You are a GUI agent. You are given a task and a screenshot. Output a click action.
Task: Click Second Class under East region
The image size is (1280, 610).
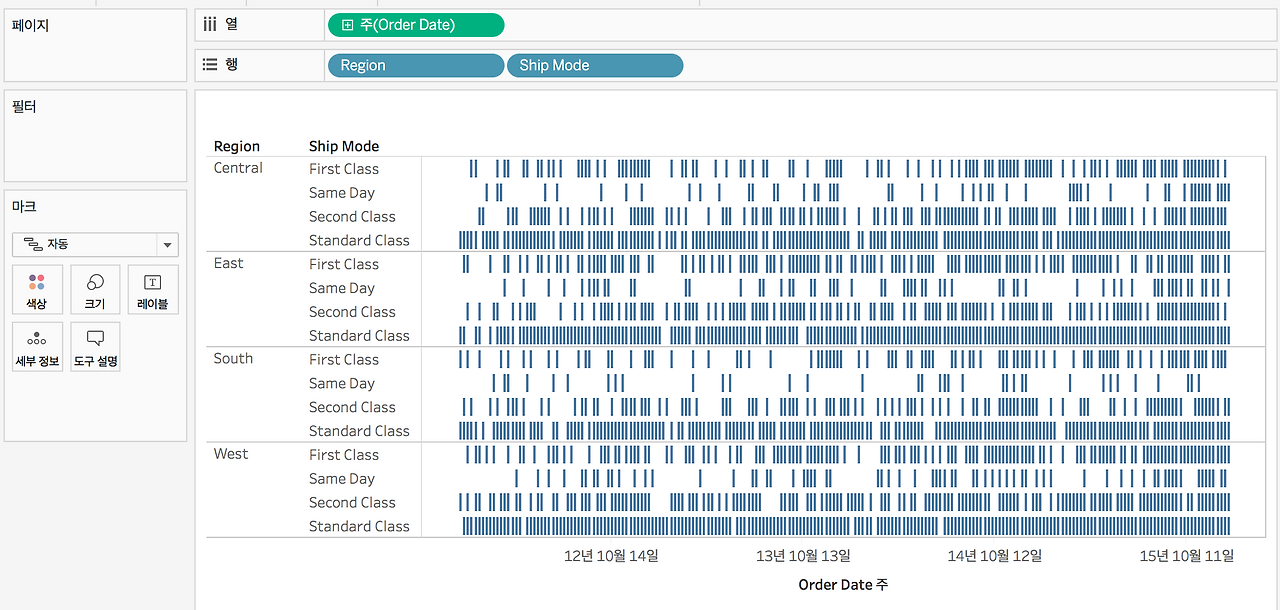(352, 312)
